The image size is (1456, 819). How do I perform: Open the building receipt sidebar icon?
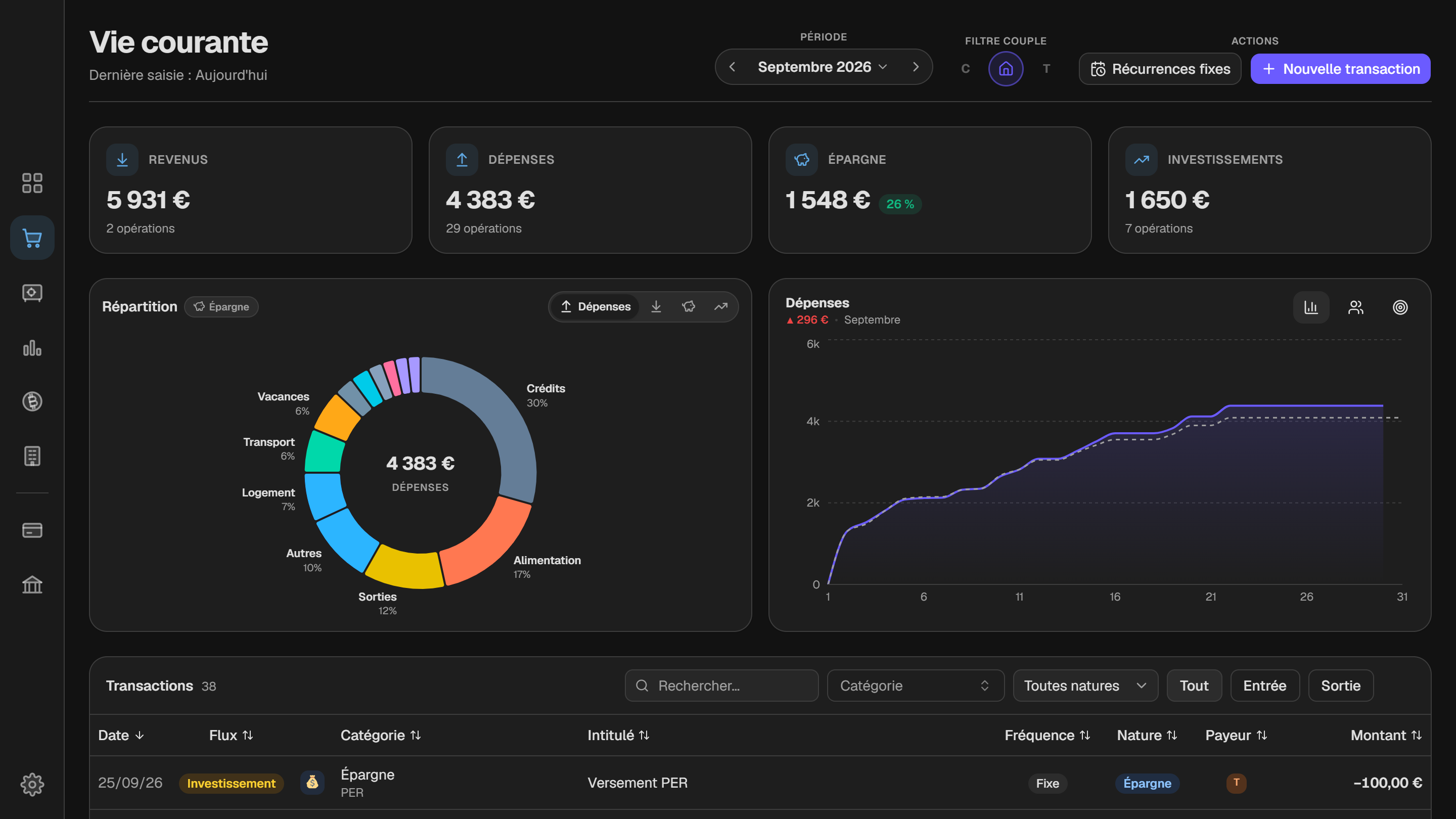[x=32, y=456]
